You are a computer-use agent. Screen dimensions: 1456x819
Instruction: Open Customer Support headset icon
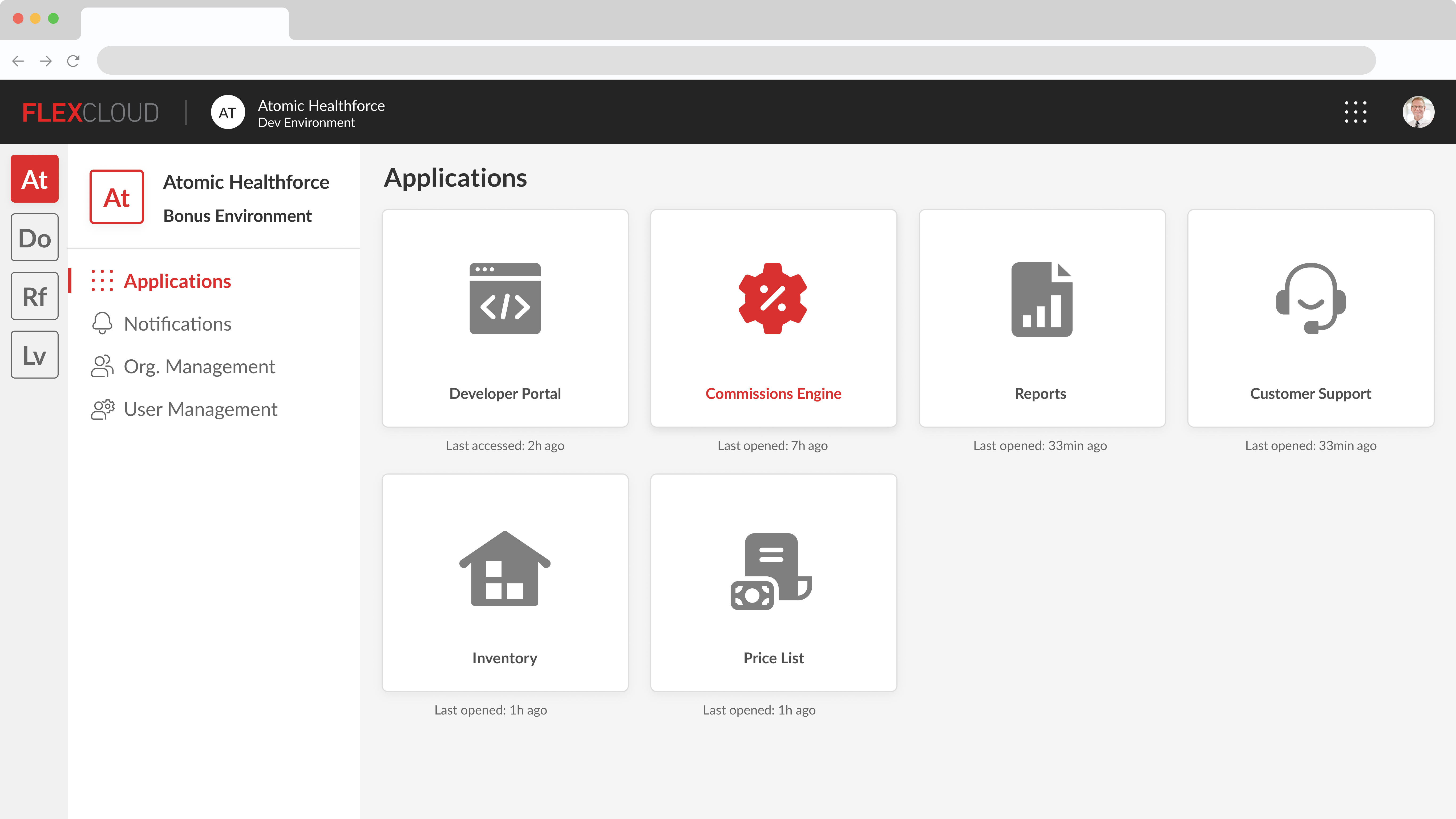[1310, 299]
